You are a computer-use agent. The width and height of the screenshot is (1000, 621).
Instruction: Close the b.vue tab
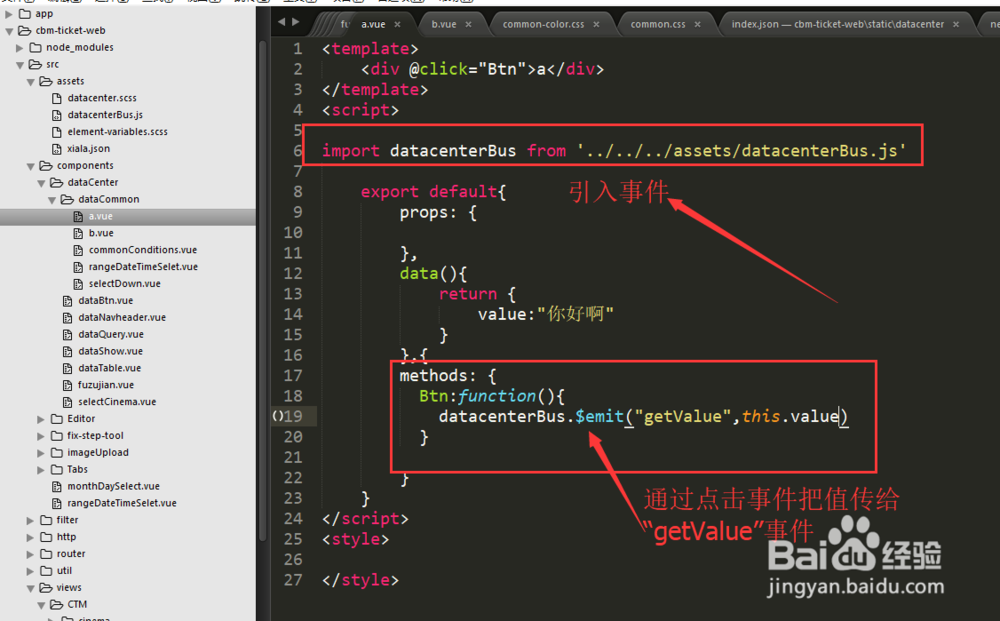point(468,24)
